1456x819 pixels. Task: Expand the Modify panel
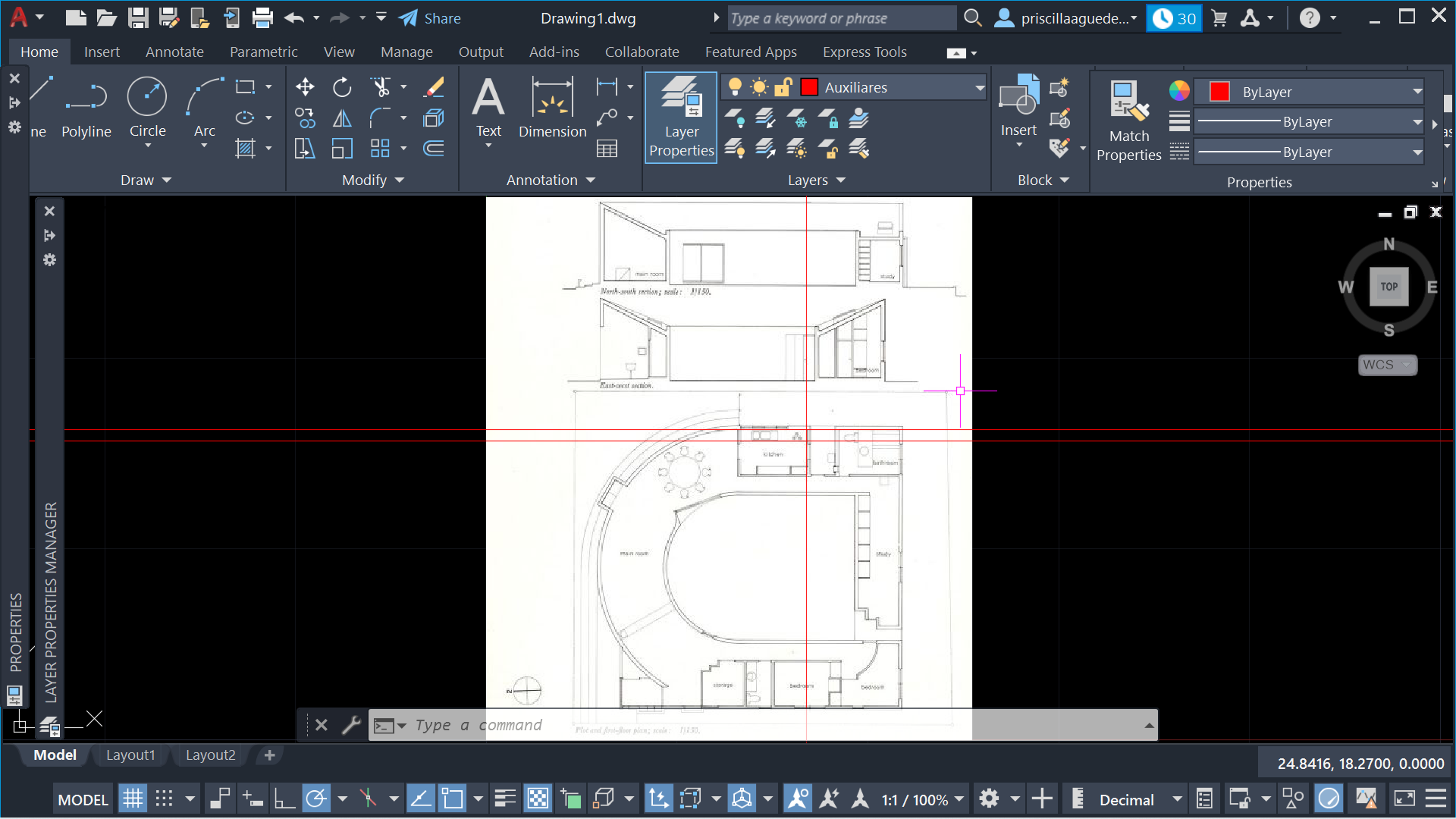coord(373,180)
